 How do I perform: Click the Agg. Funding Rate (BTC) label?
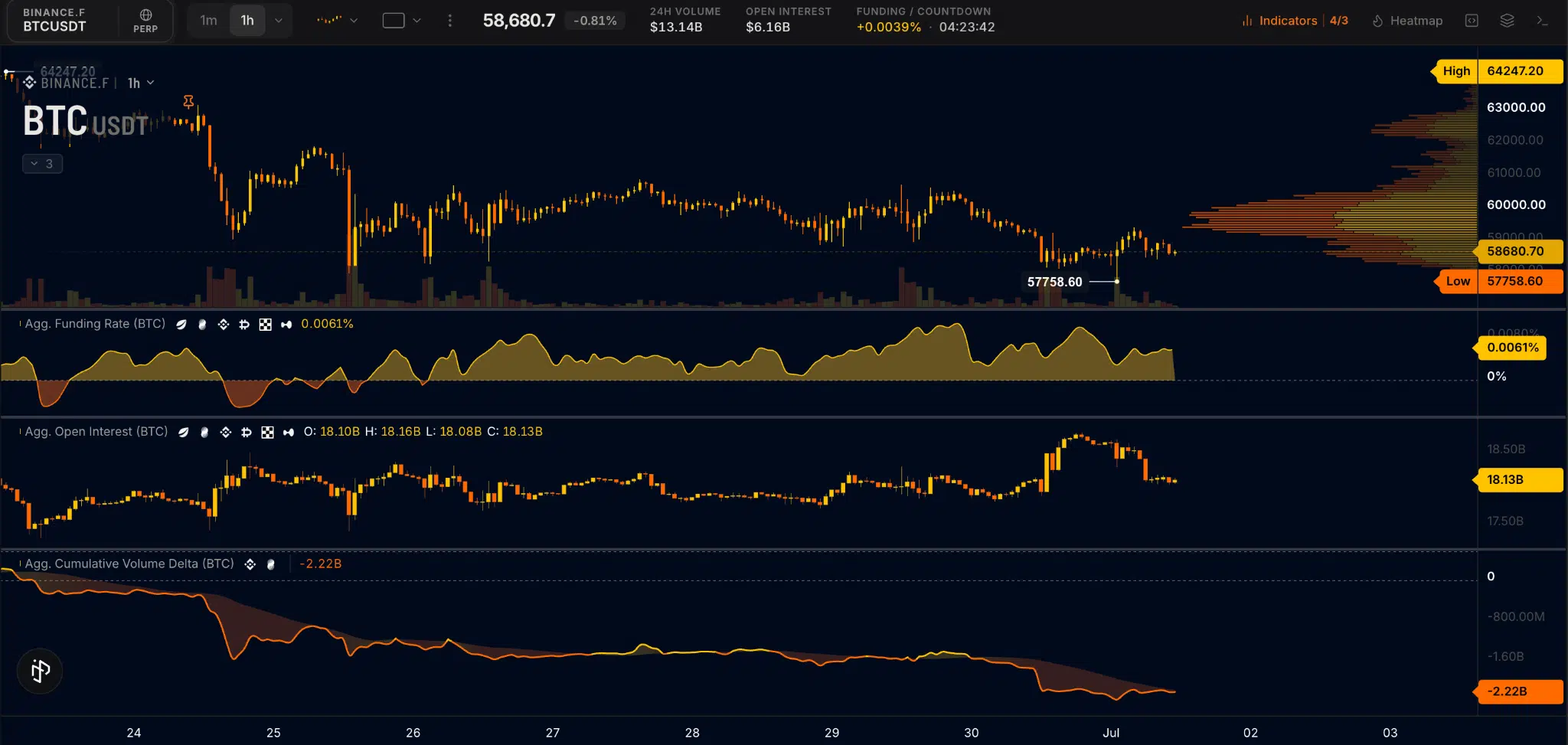pyautogui.click(x=95, y=324)
